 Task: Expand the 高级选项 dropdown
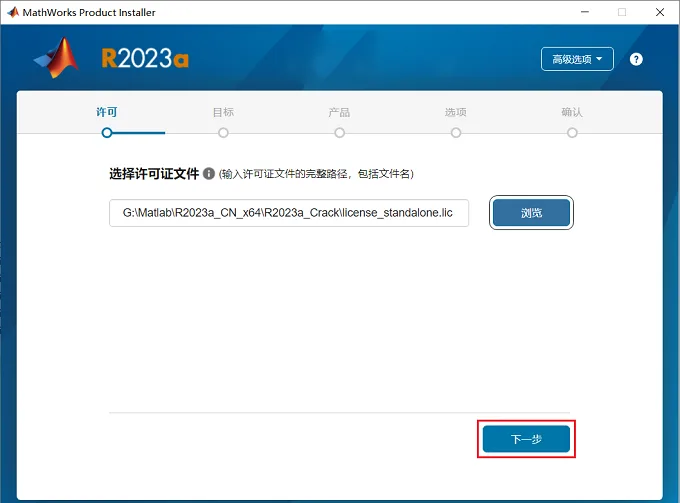tap(577, 59)
